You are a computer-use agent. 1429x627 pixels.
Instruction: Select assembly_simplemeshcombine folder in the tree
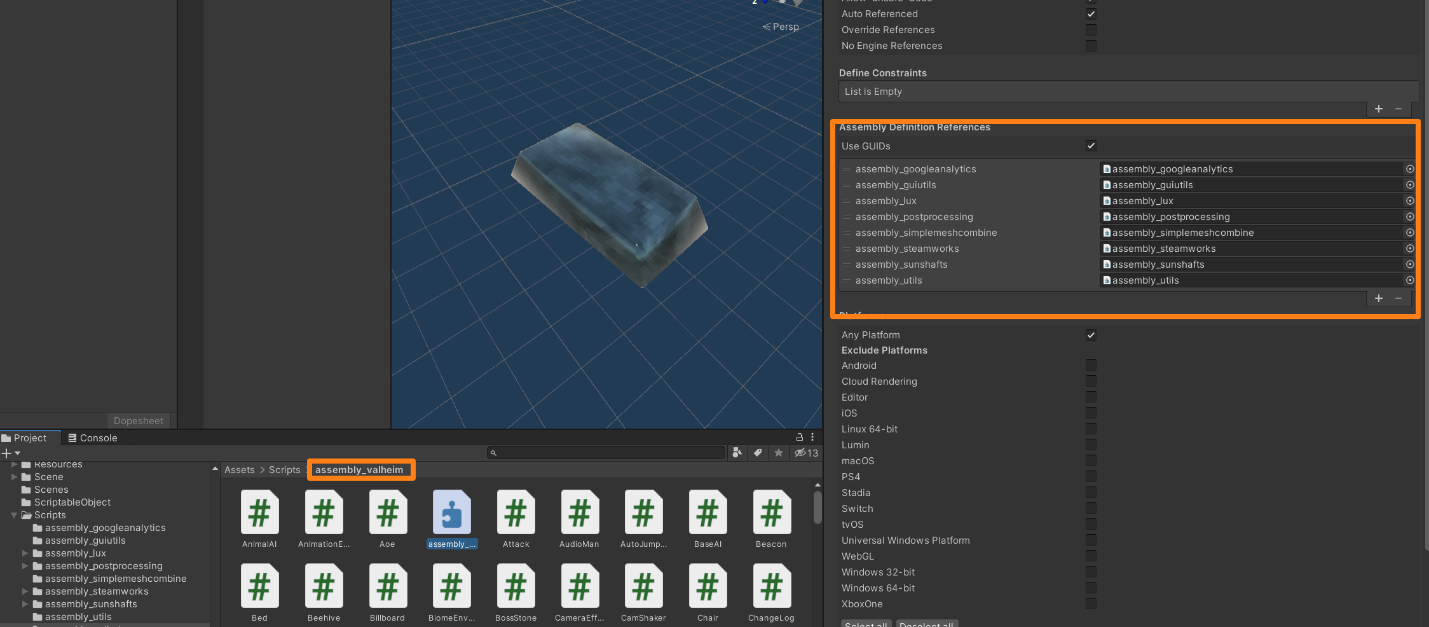pos(115,579)
